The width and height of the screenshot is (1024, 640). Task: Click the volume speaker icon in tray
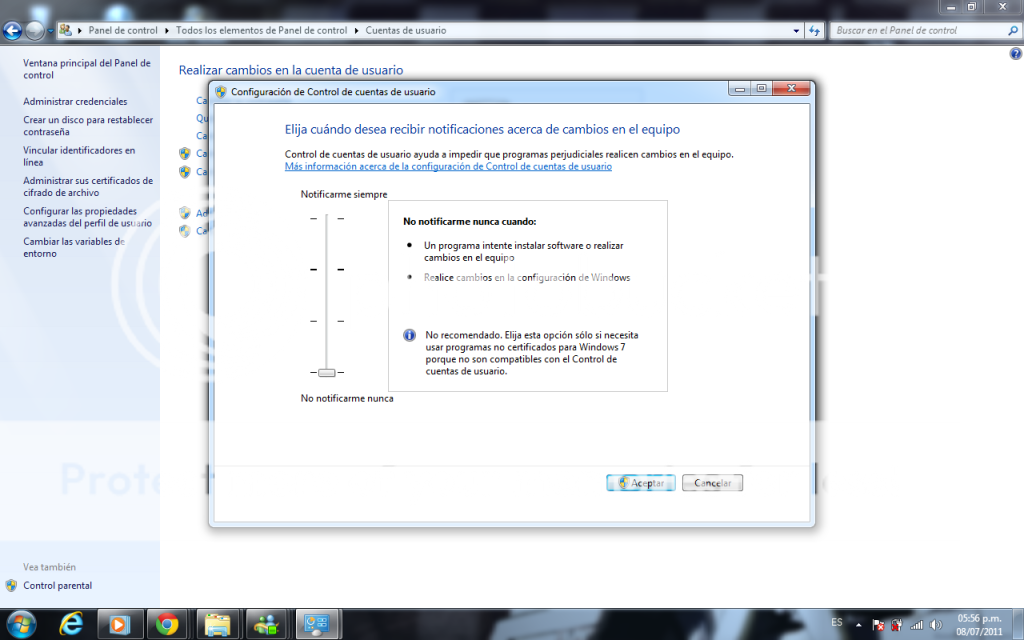click(x=936, y=625)
